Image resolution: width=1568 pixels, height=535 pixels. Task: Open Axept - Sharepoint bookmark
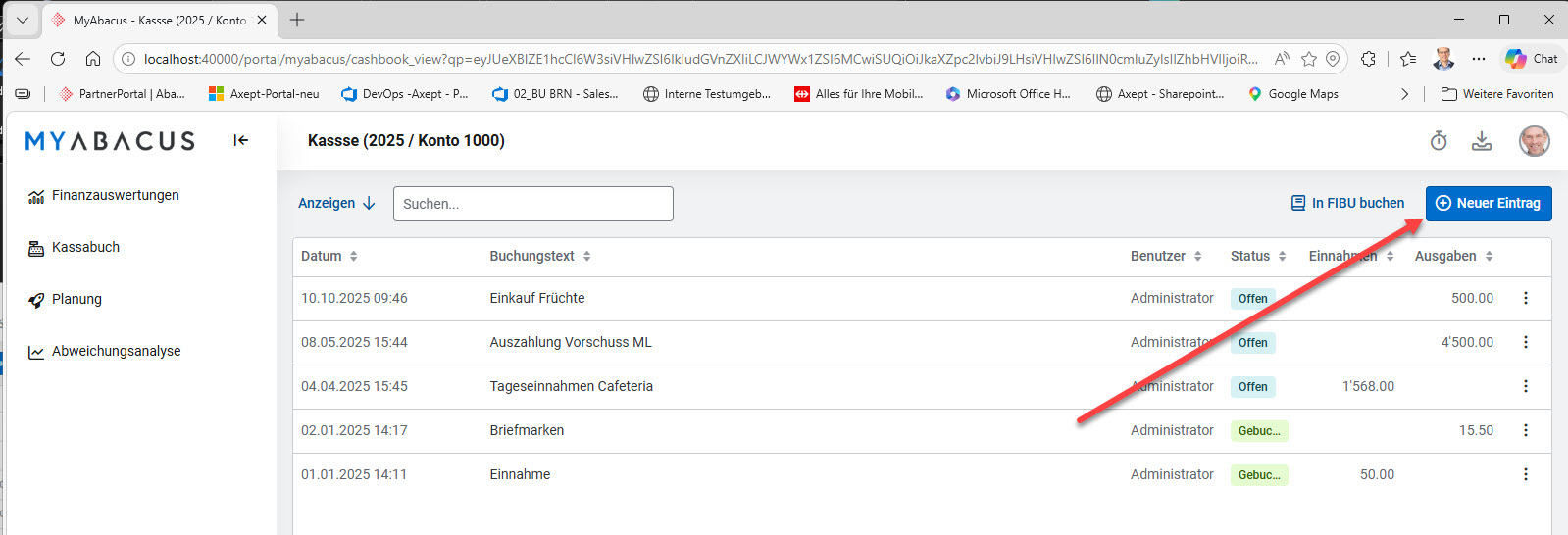[1160, 94]
